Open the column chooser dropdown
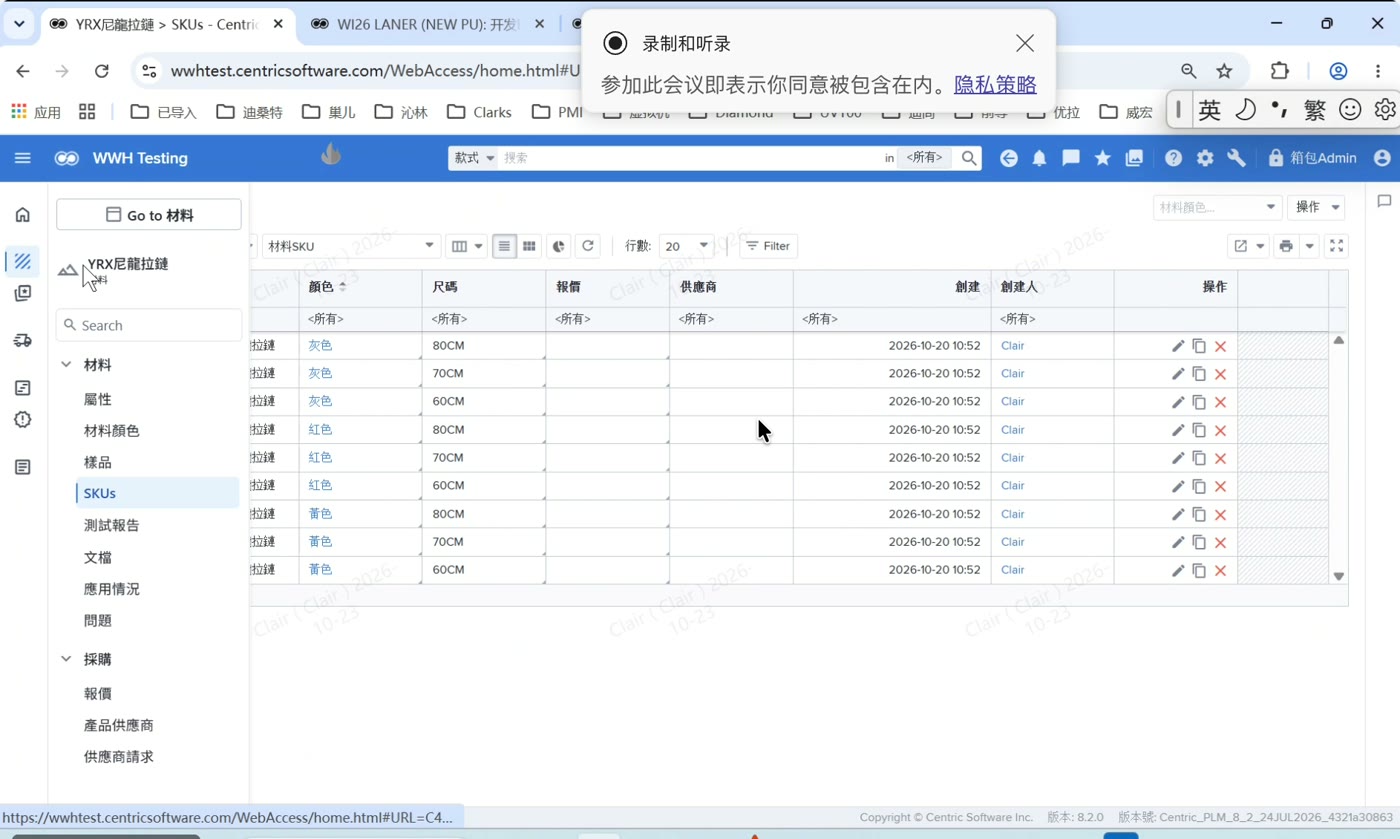The image size is (1400, 839). (466, 246)
